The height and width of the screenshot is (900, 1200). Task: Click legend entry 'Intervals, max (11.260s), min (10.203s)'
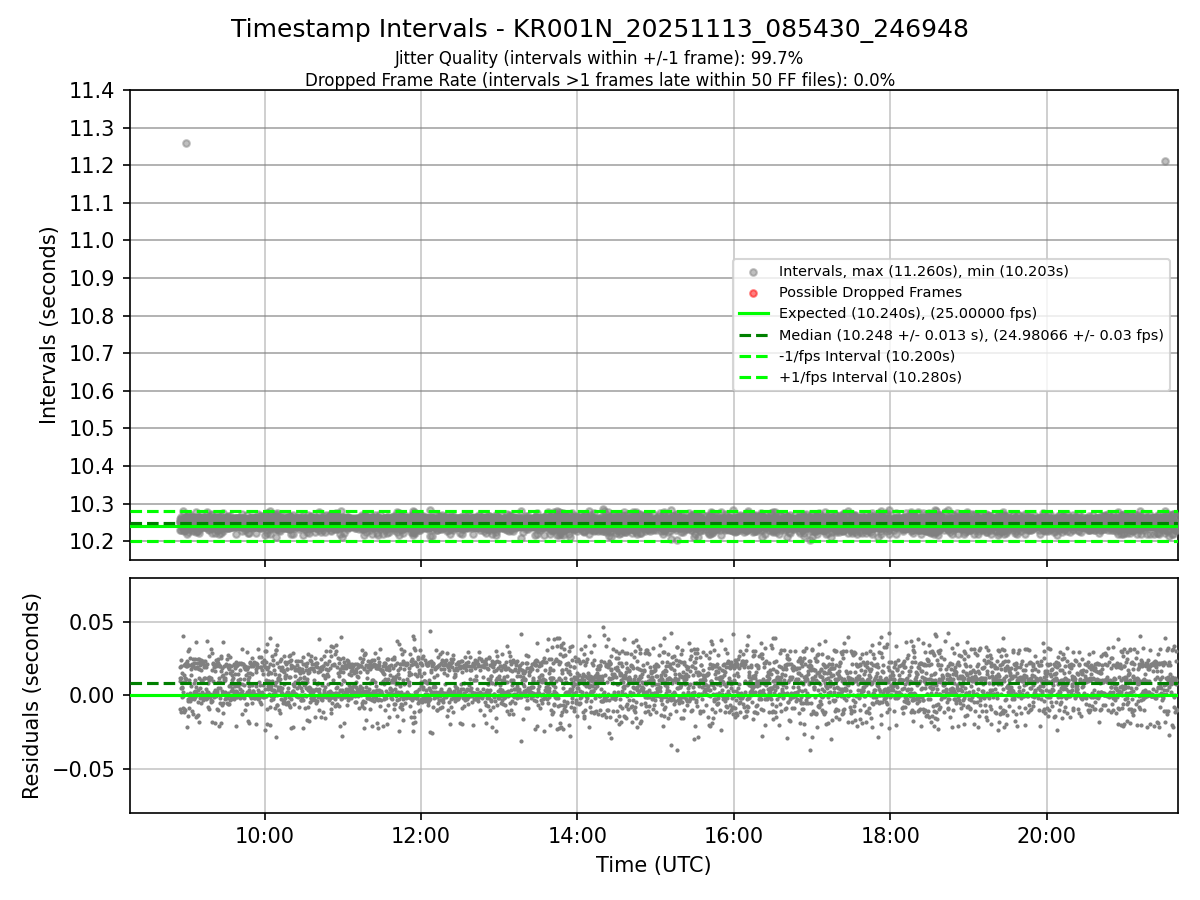(x=924, y=271)
